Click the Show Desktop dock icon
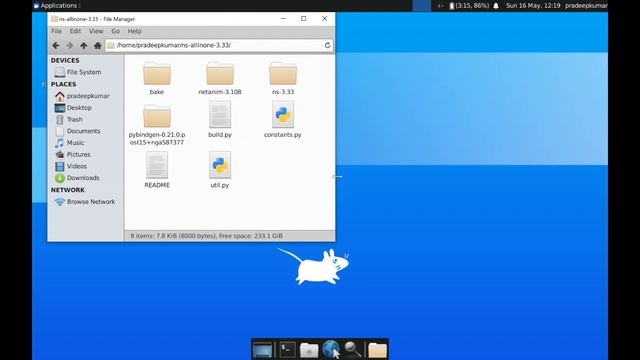This screenshot has height=360, width=640. (262, 350)
